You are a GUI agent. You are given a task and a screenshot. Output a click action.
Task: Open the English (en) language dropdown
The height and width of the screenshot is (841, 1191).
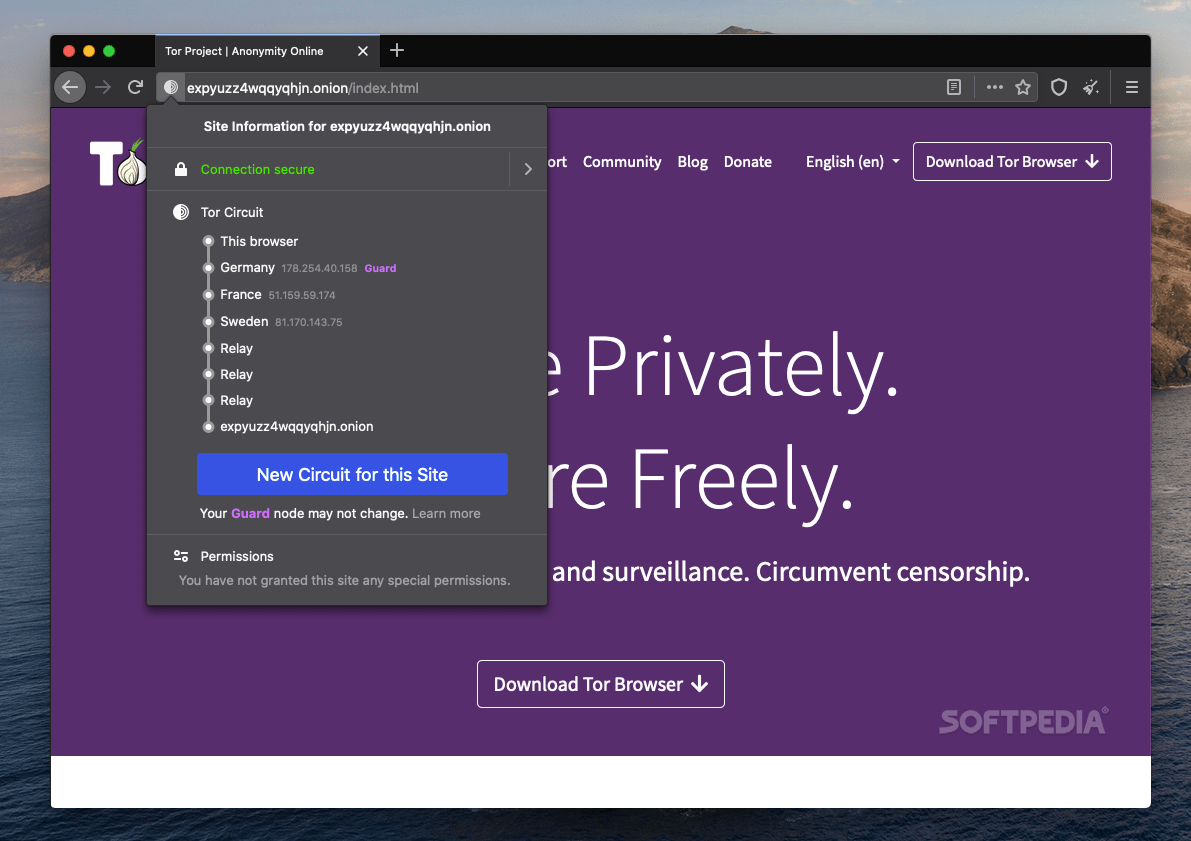click(x=852, y=162)
